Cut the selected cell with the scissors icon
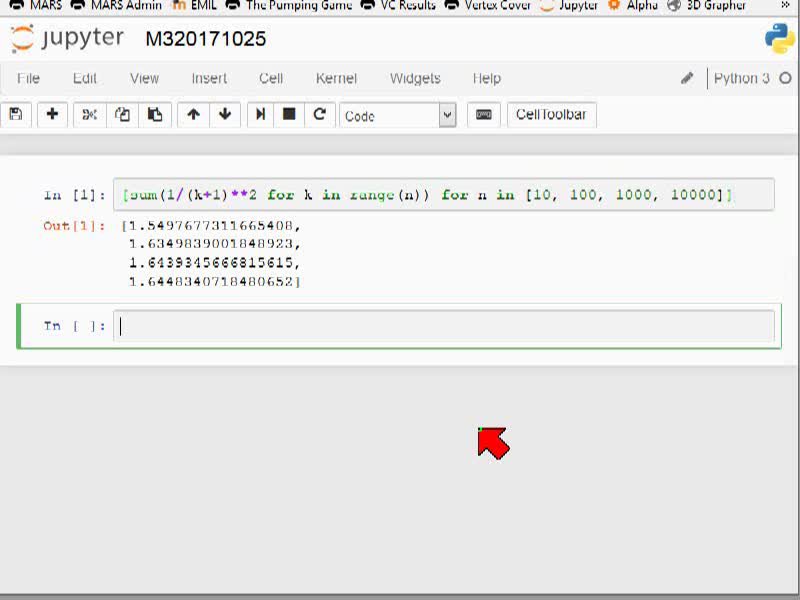The width and height of the screenshot is (800, 600). (89, 114)
